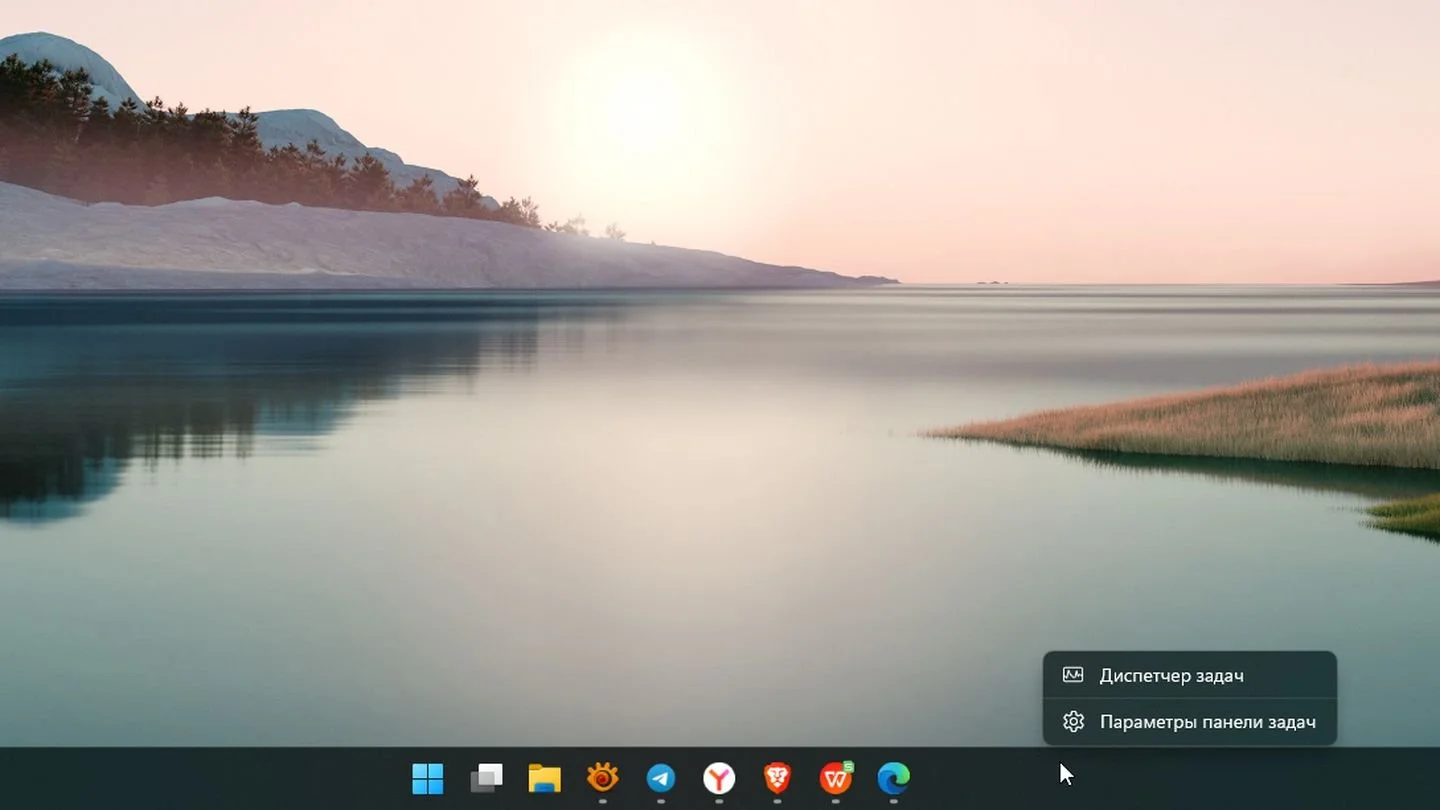Open Task View from the taskbar
The height and width of the screenshot is (810, 1440).
486,777
